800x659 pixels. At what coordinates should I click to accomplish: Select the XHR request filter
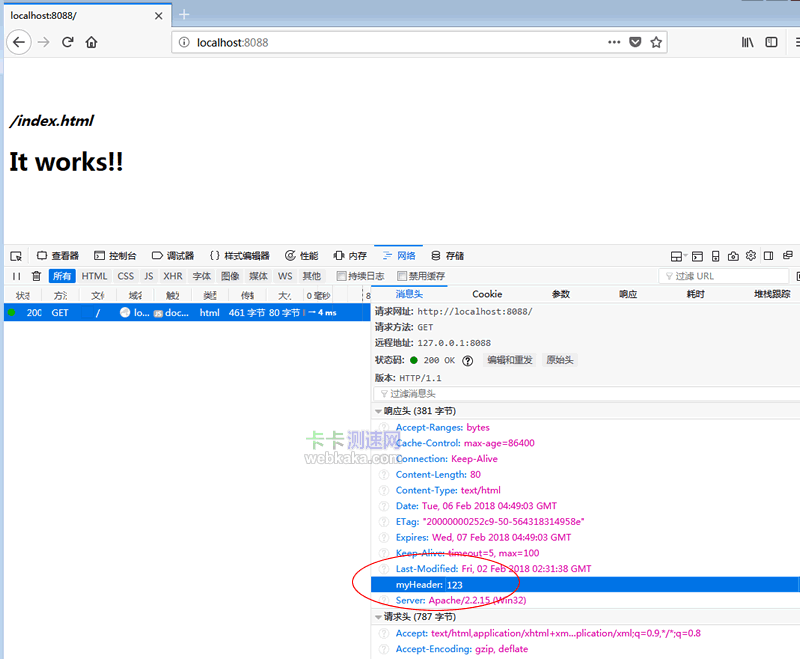(x=173, y=276)
